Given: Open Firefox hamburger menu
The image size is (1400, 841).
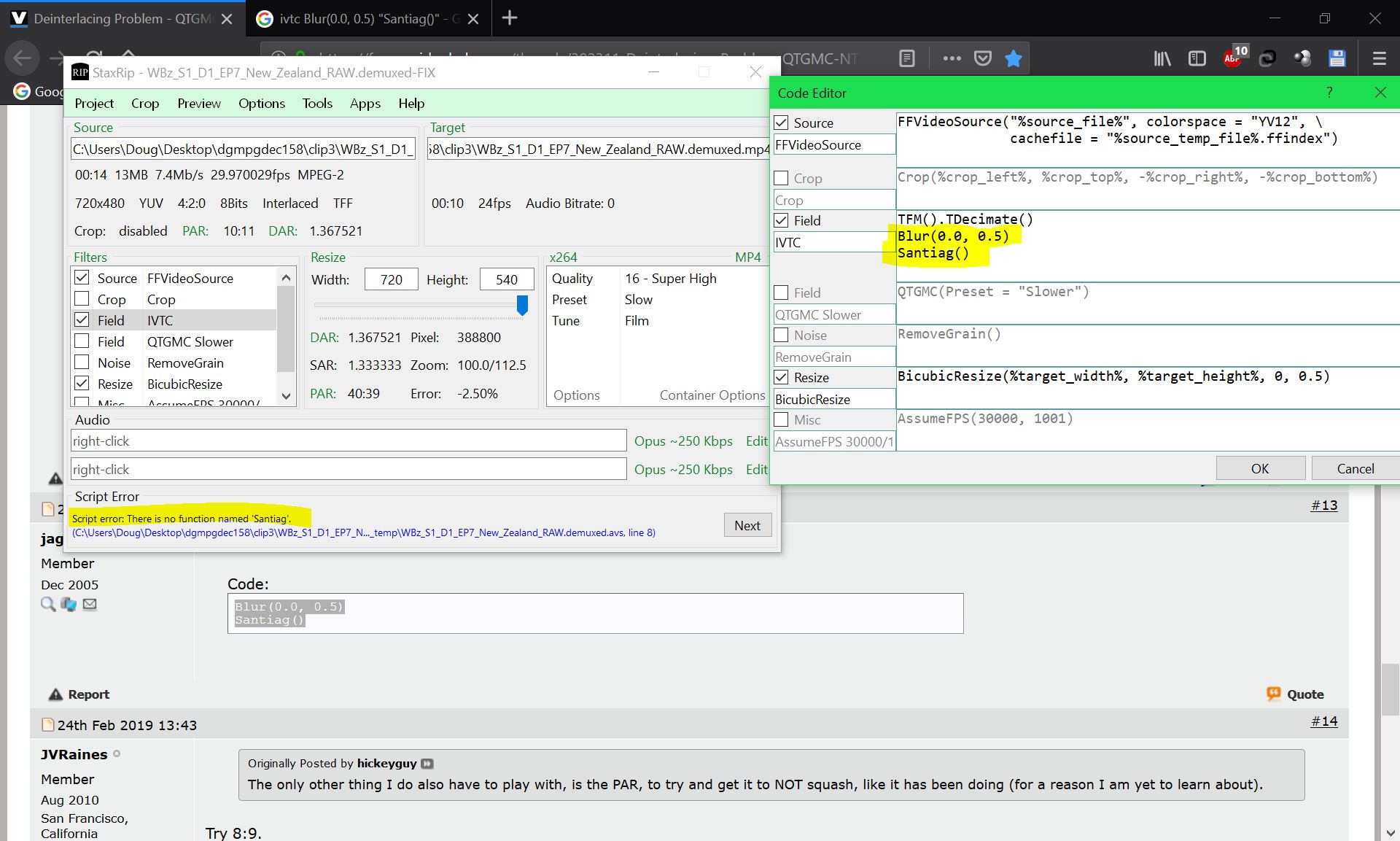Looking at the screenshot, I should pos(1379,58).
